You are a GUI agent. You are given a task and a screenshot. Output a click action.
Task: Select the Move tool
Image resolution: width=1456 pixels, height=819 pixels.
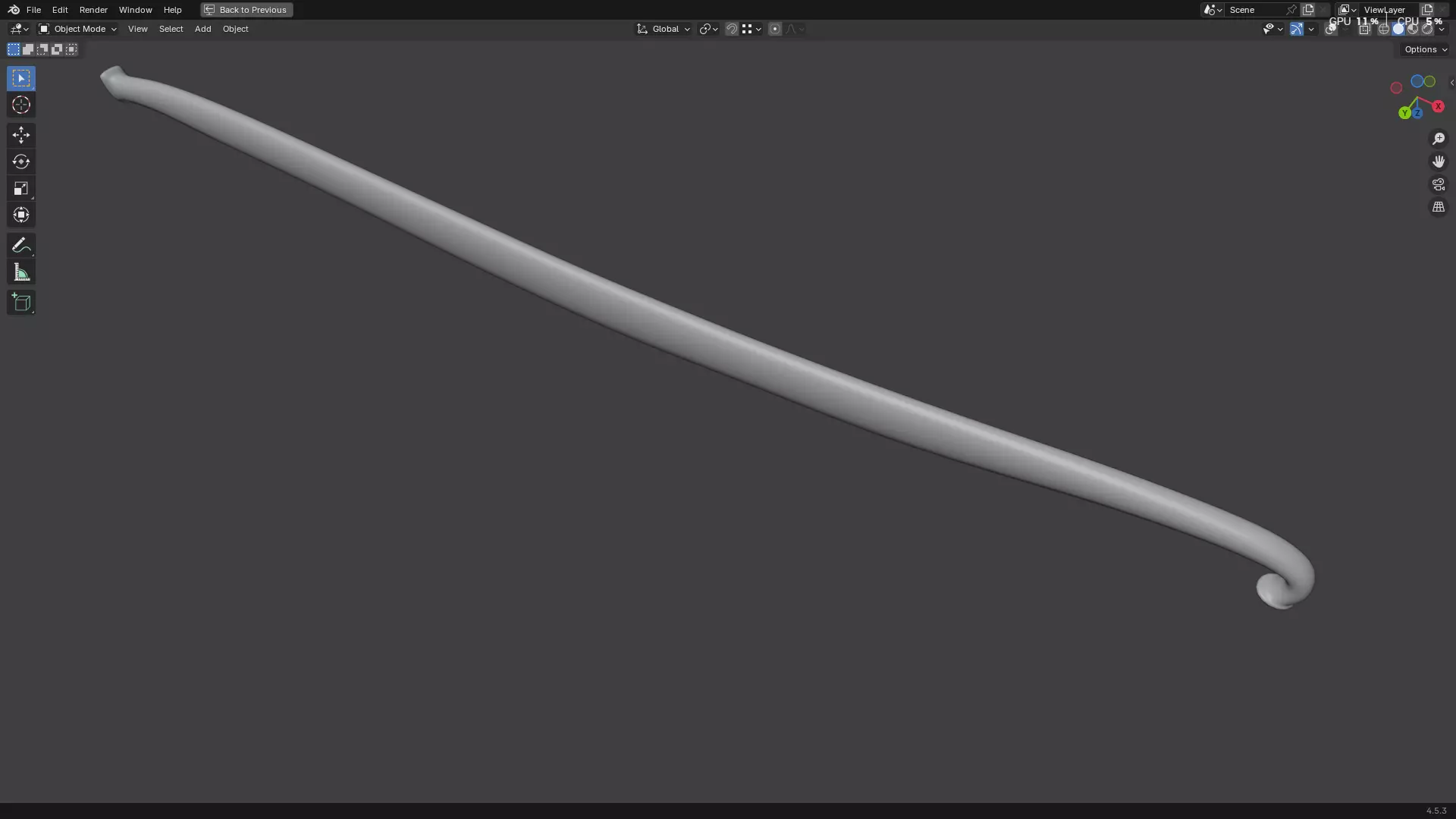[x=21, y=135]
